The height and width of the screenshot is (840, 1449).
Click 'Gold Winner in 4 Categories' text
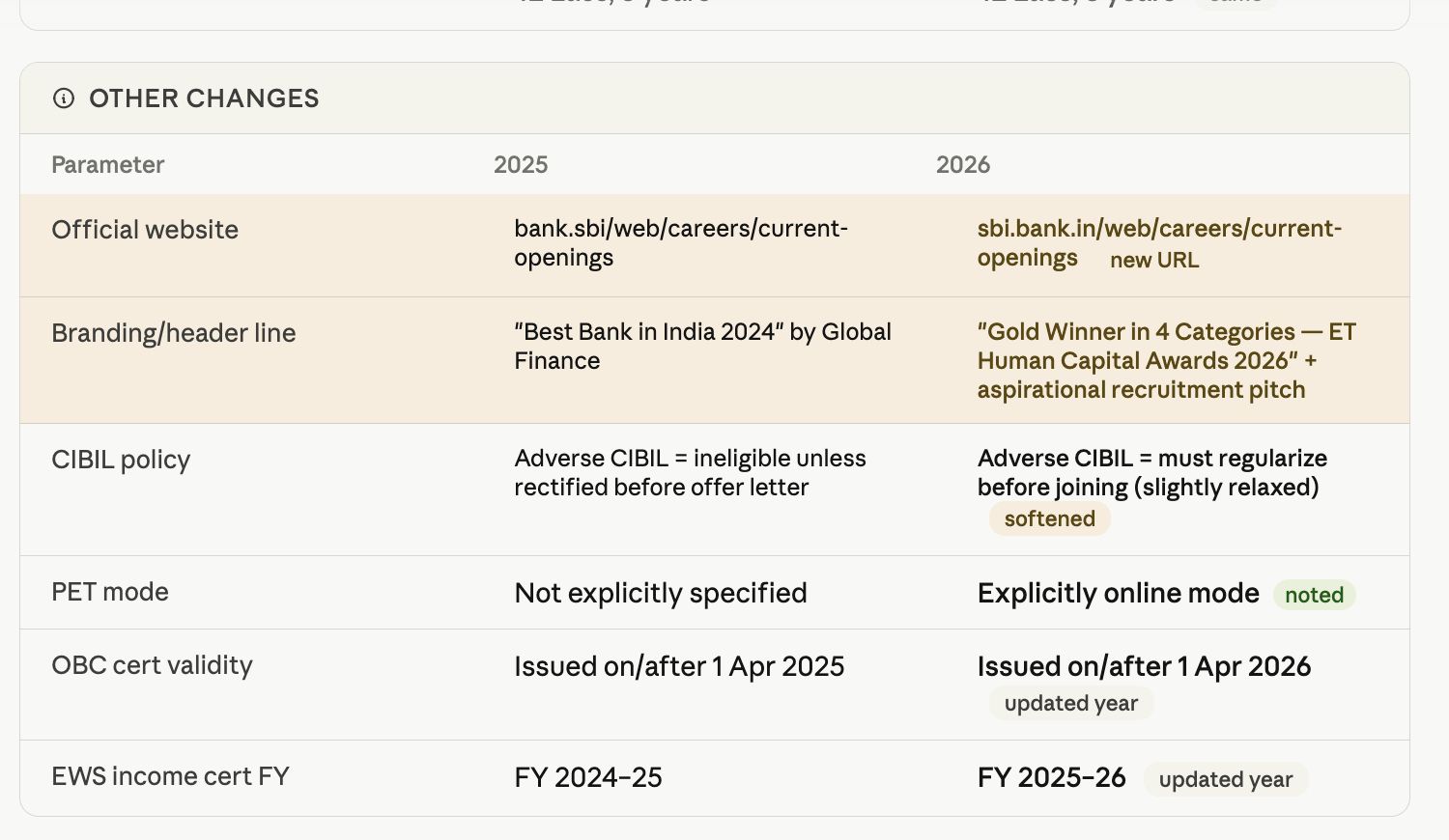coord(1167,361)
